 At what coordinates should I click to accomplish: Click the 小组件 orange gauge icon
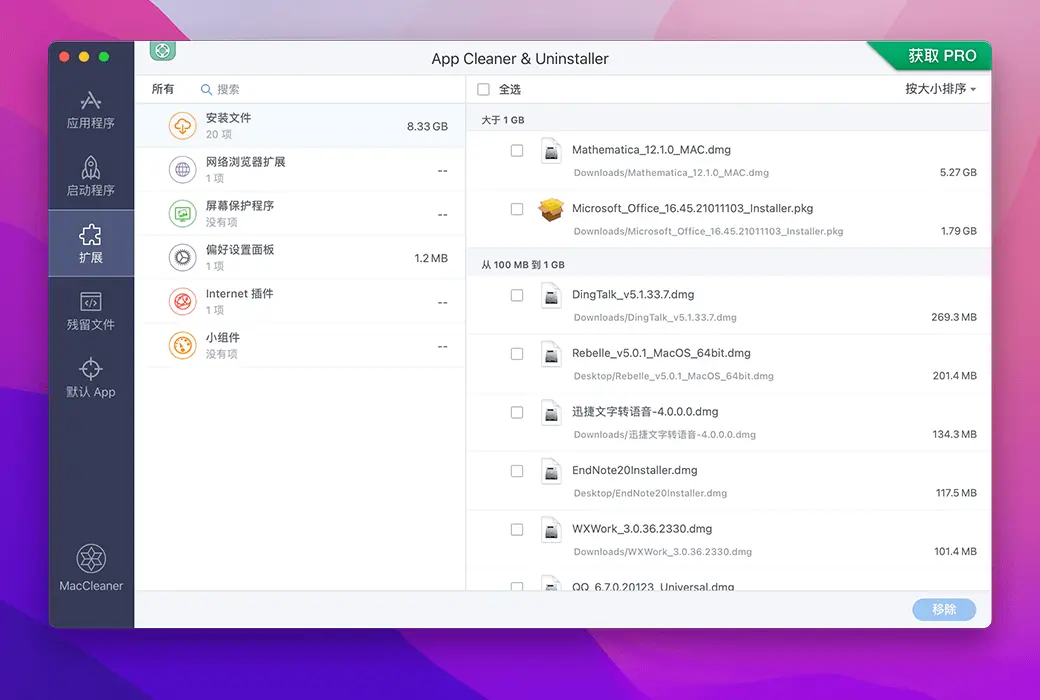coord(182,346)
